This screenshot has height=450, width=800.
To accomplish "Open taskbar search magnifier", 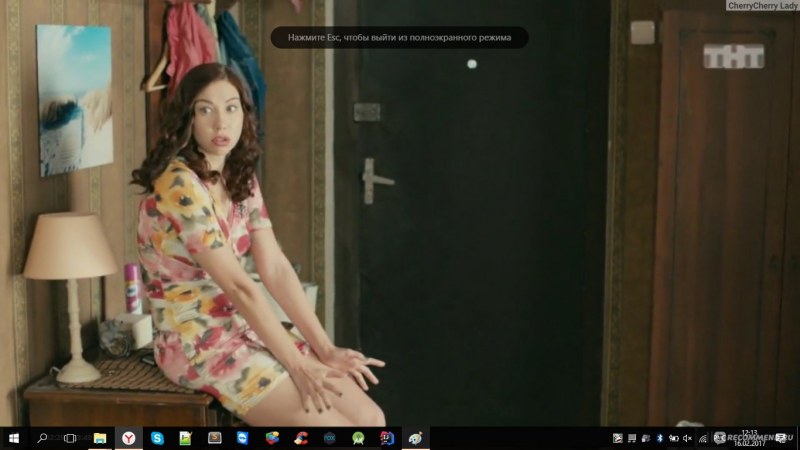I will pyautogui.click(x=42, y=438).
